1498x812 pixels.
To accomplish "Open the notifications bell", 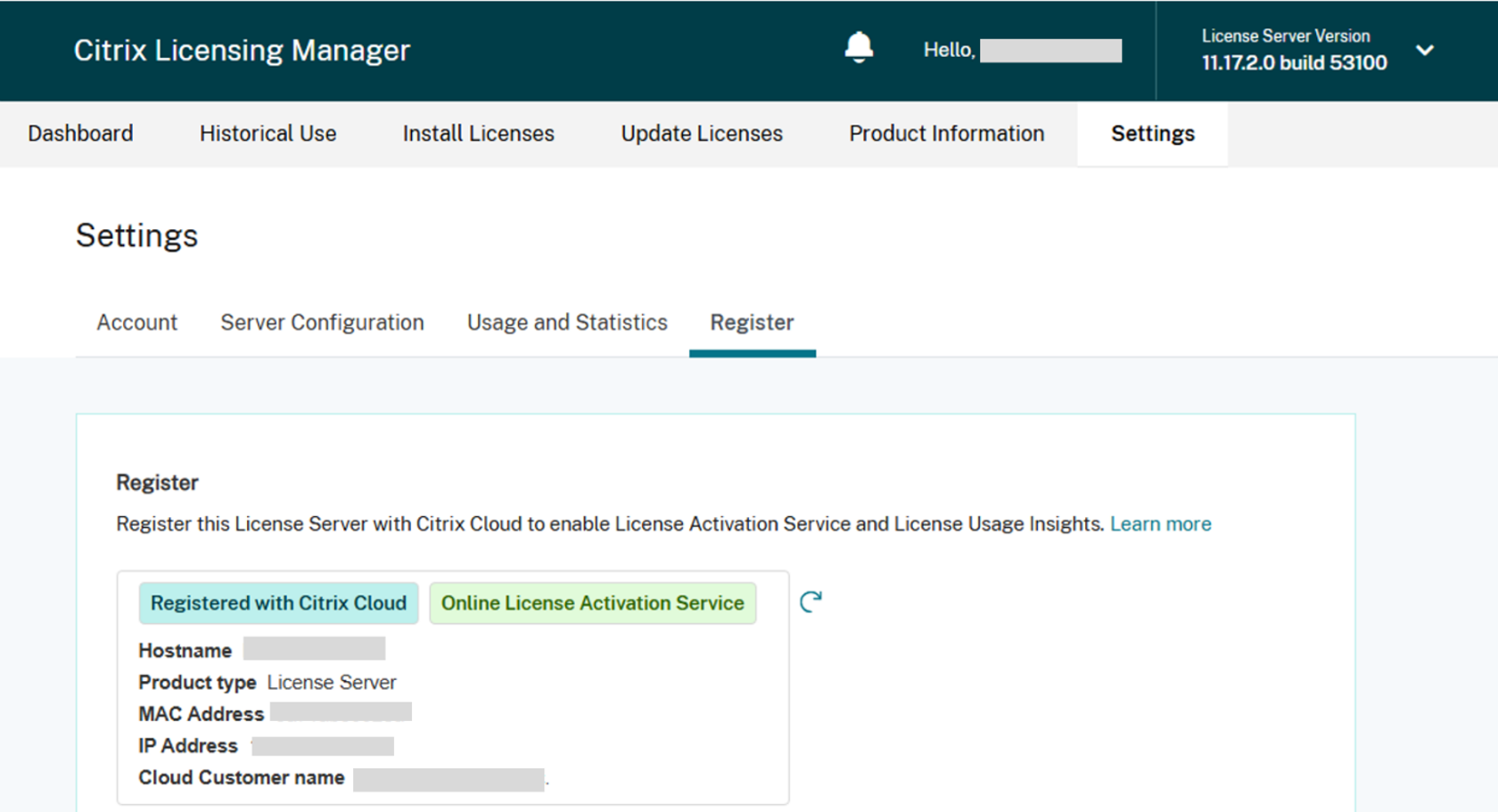I will click(x=859, y=47).
